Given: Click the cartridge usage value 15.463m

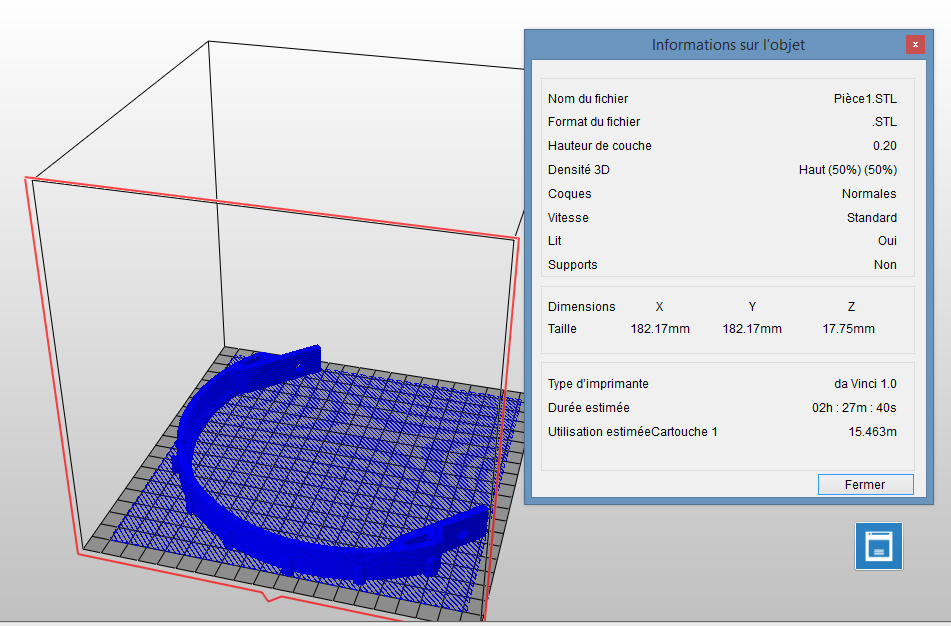Looking at the screenshot, I should 872,432.
